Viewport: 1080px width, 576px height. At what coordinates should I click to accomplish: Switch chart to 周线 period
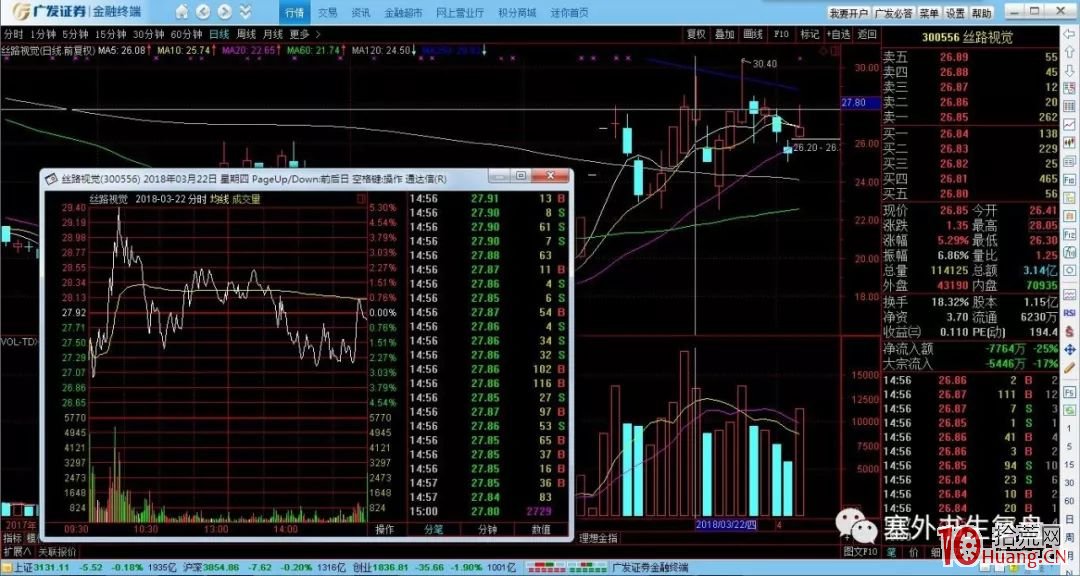[x=246, y=34]
